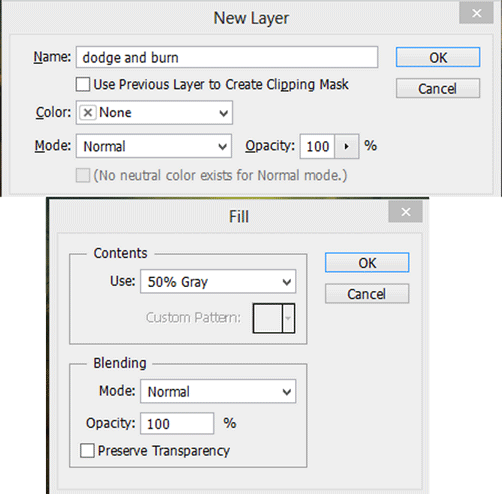Confirm New Layer with OK button
This screenshot has width=502, height=494.
[x=438, y=57]
